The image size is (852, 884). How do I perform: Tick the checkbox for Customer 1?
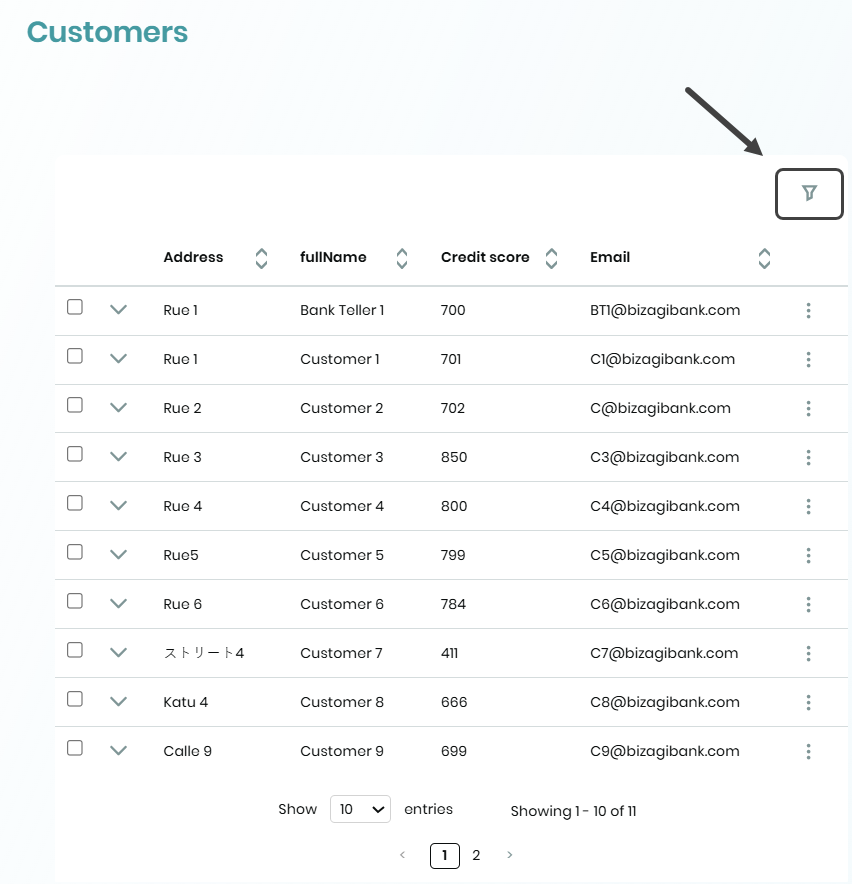[x=75, y=356]
